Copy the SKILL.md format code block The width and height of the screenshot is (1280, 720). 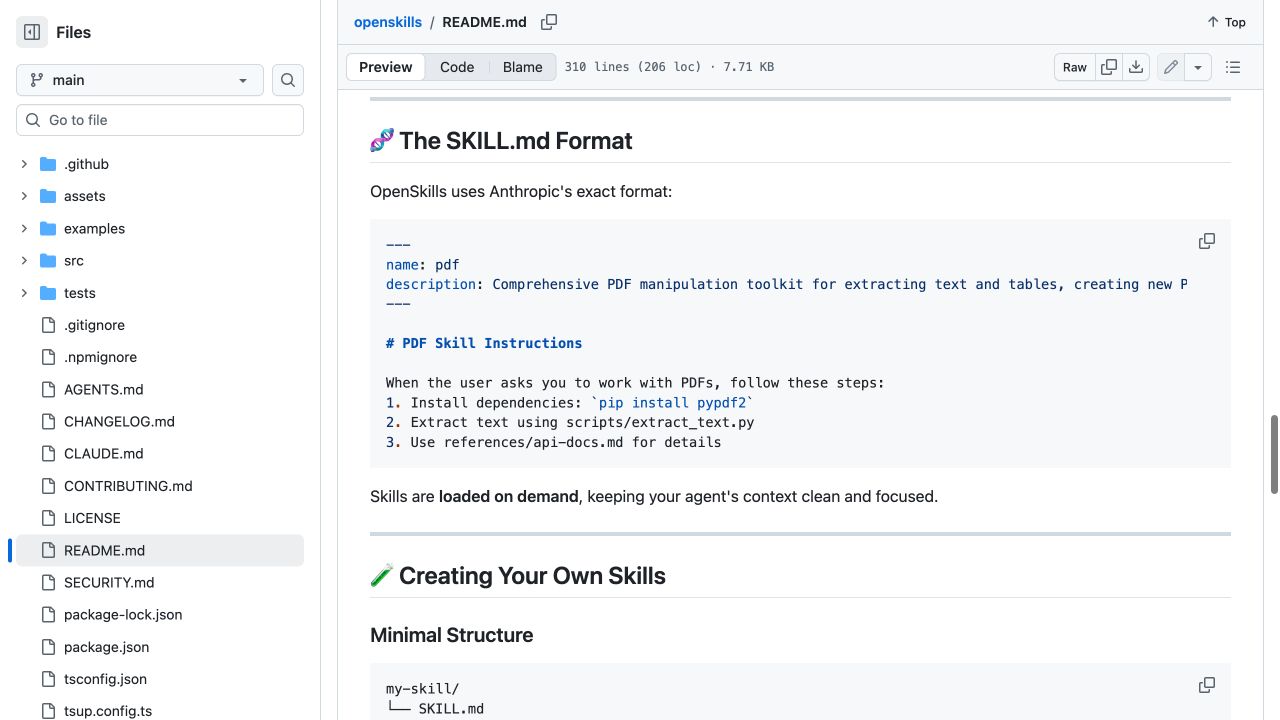tap(1207, 241)
